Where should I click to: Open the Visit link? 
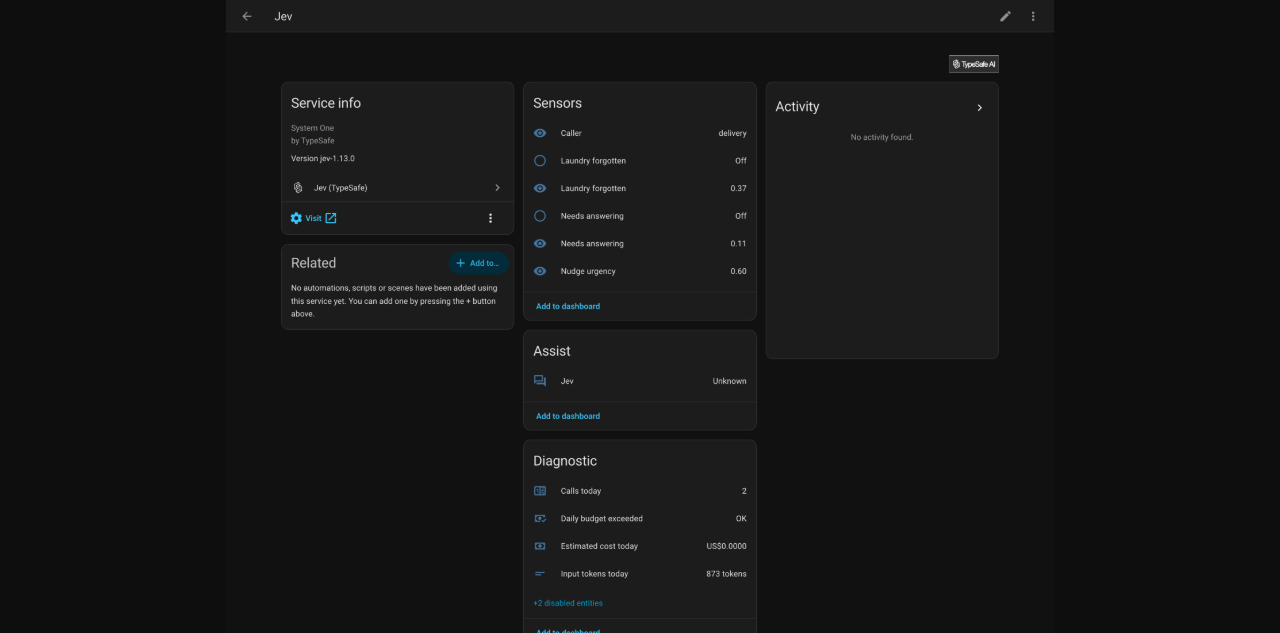(314, 218)
